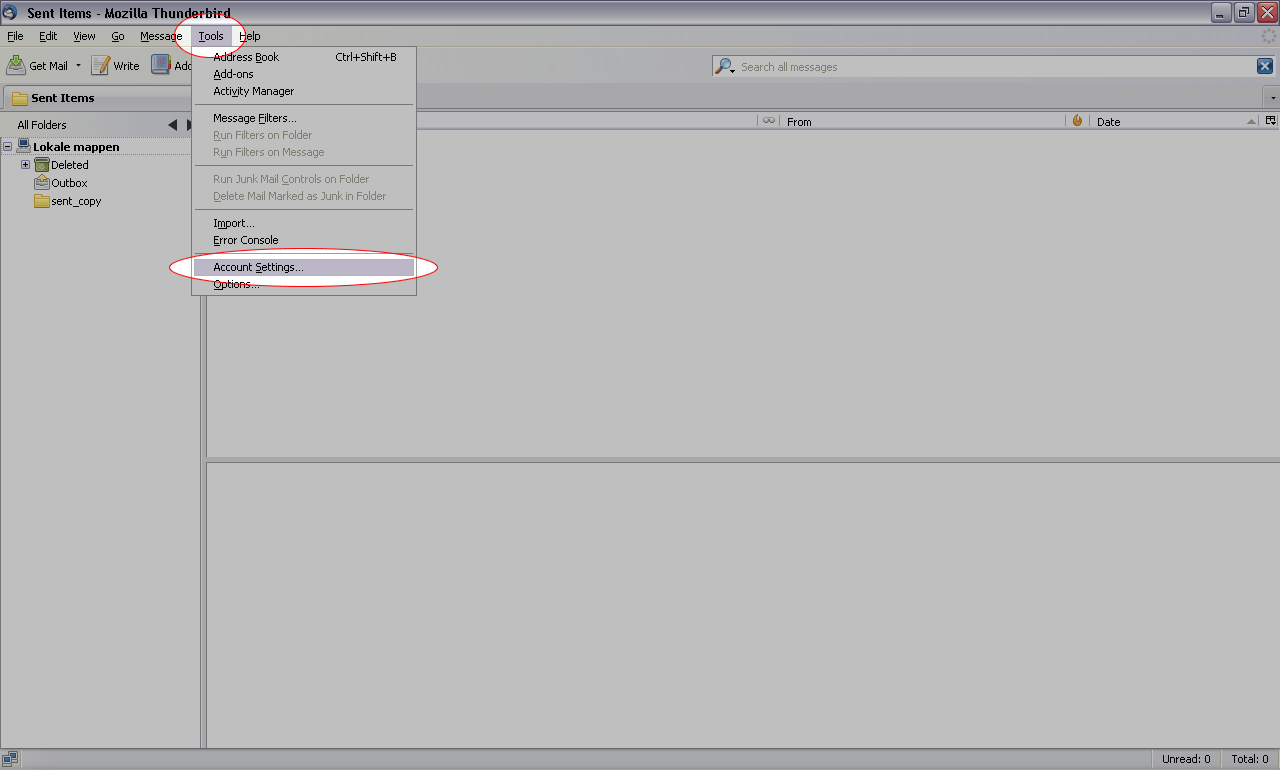1280x770 pixels.
Task: Open the Get Mail dropdown arrow
Action: tap(78, 66)
